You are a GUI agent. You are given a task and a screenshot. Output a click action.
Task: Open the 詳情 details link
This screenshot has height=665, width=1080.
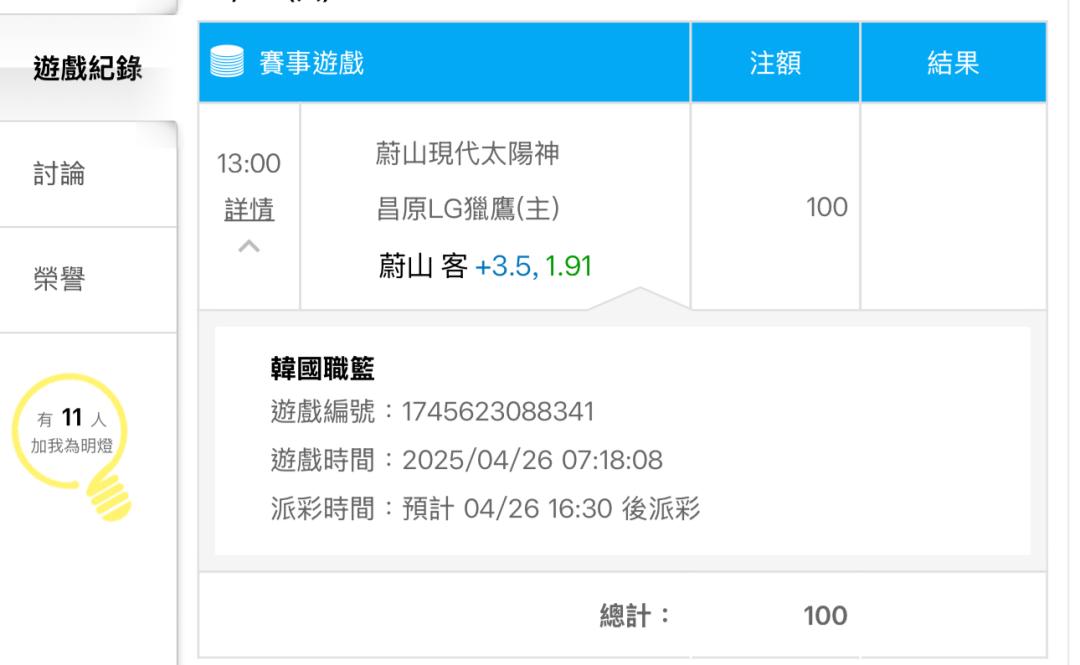249,209
